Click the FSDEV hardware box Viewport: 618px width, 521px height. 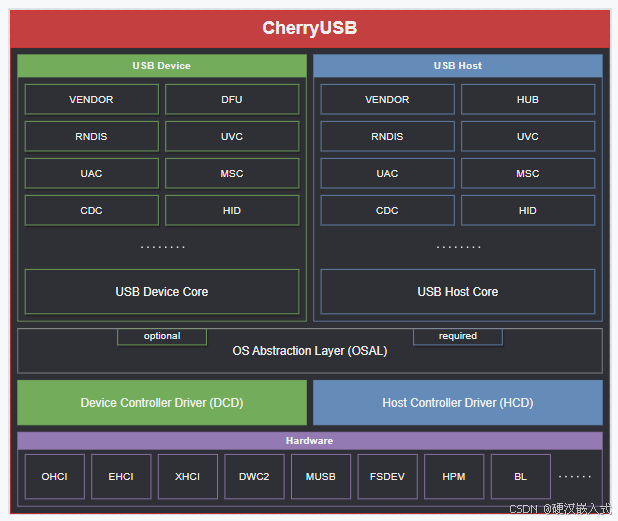(x=387, y=476)
